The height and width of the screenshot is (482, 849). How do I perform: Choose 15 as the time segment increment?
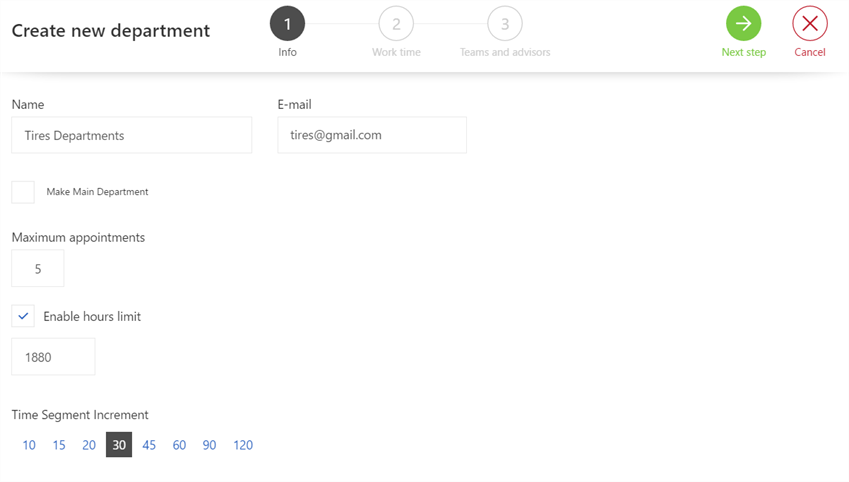pyautogui.click(x=59, y=445)
